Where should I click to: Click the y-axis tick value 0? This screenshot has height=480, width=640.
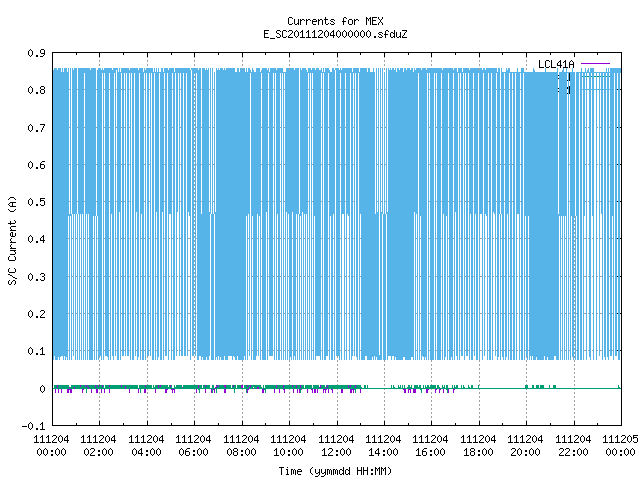(42, 389)
